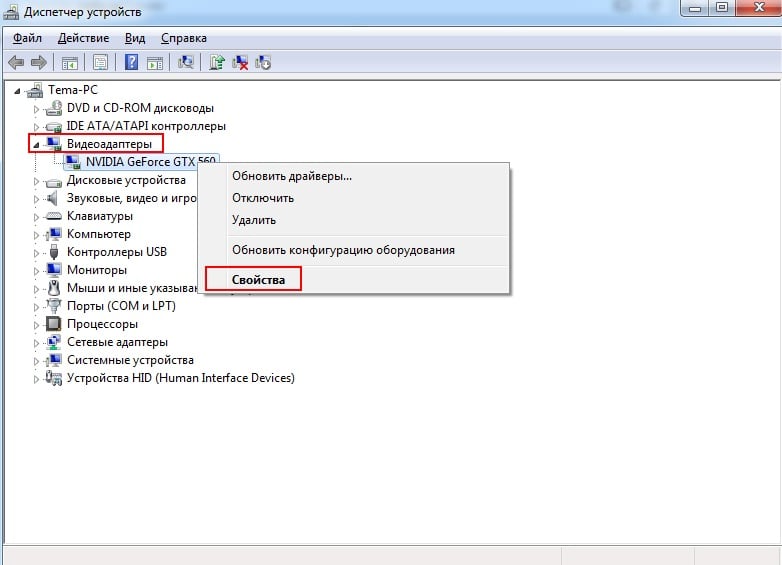The width and height of the screenshot is (782, 565).
Task: Click the blue Help question mark icon
Action: click(130, 62)
